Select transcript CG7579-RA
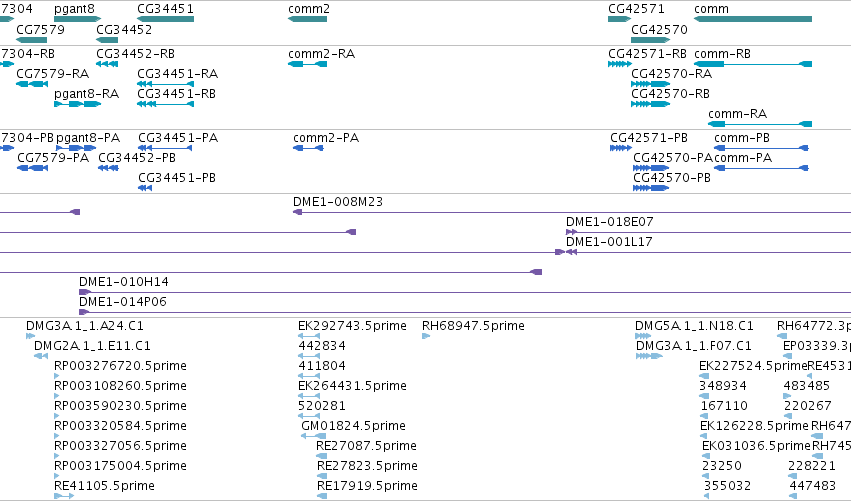The width and height of the screenshot is (851, 501). coord(32,84)
